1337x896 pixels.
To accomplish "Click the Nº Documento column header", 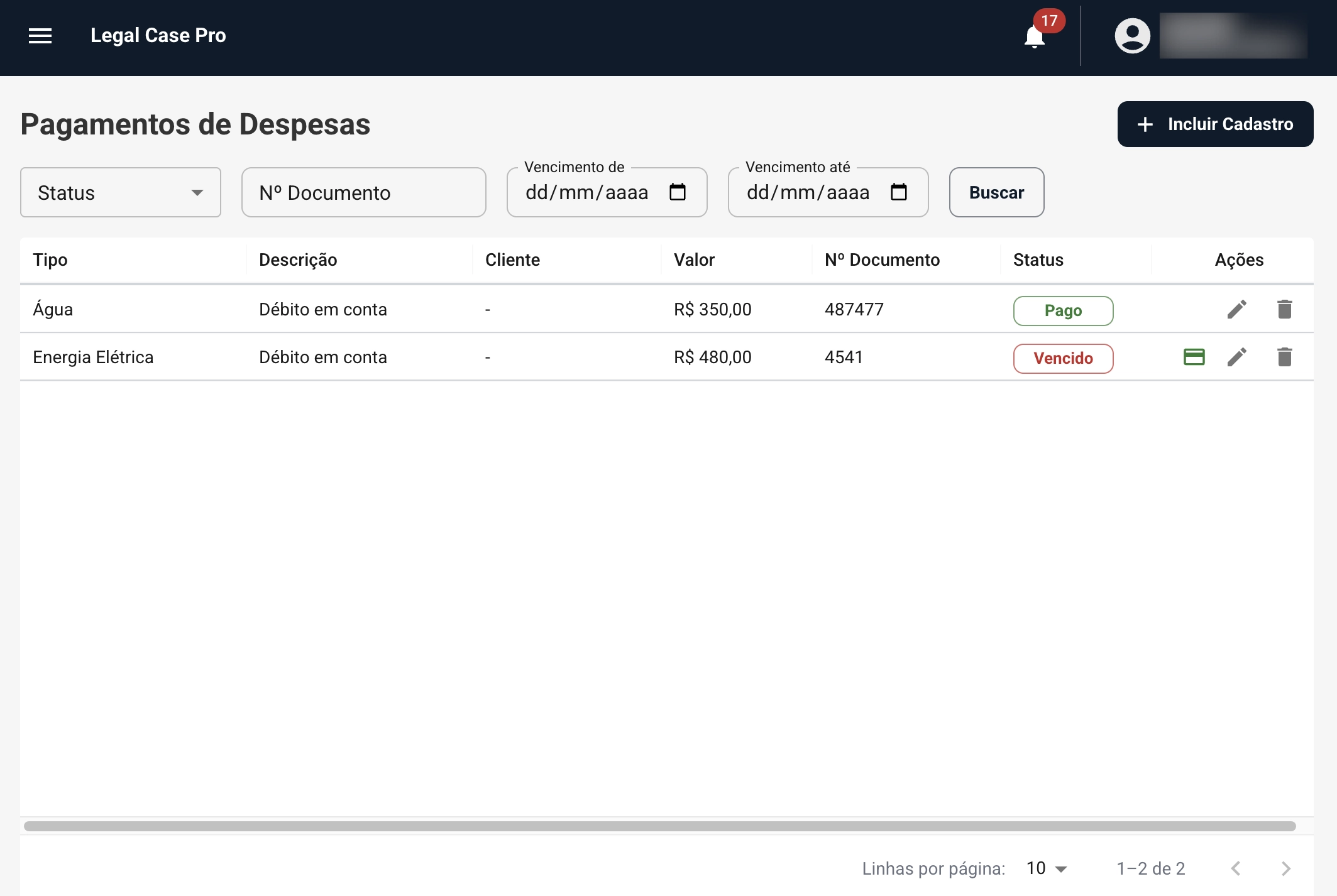I will click(882, 260).
